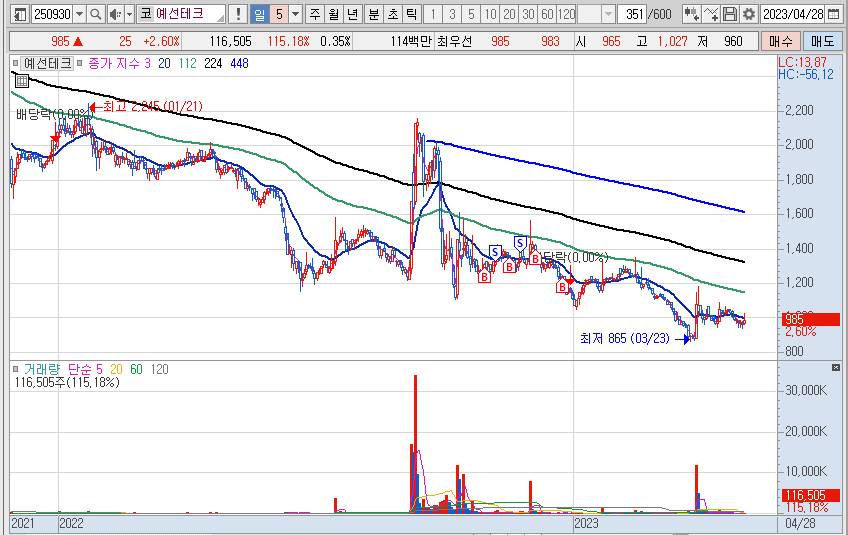The image size is (848, 535).
Task: Click the first red B buy marker on chart
Action: pos(484,276)
